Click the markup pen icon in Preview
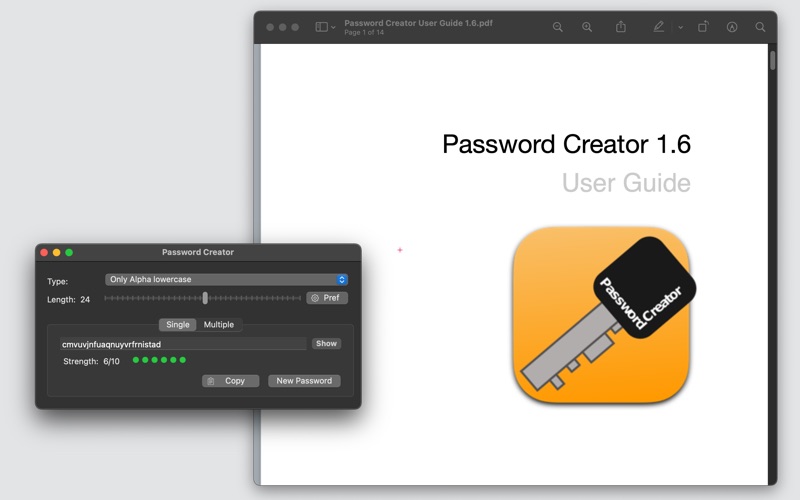The width and height of the screenshot is (800, 500). [659, 27]
